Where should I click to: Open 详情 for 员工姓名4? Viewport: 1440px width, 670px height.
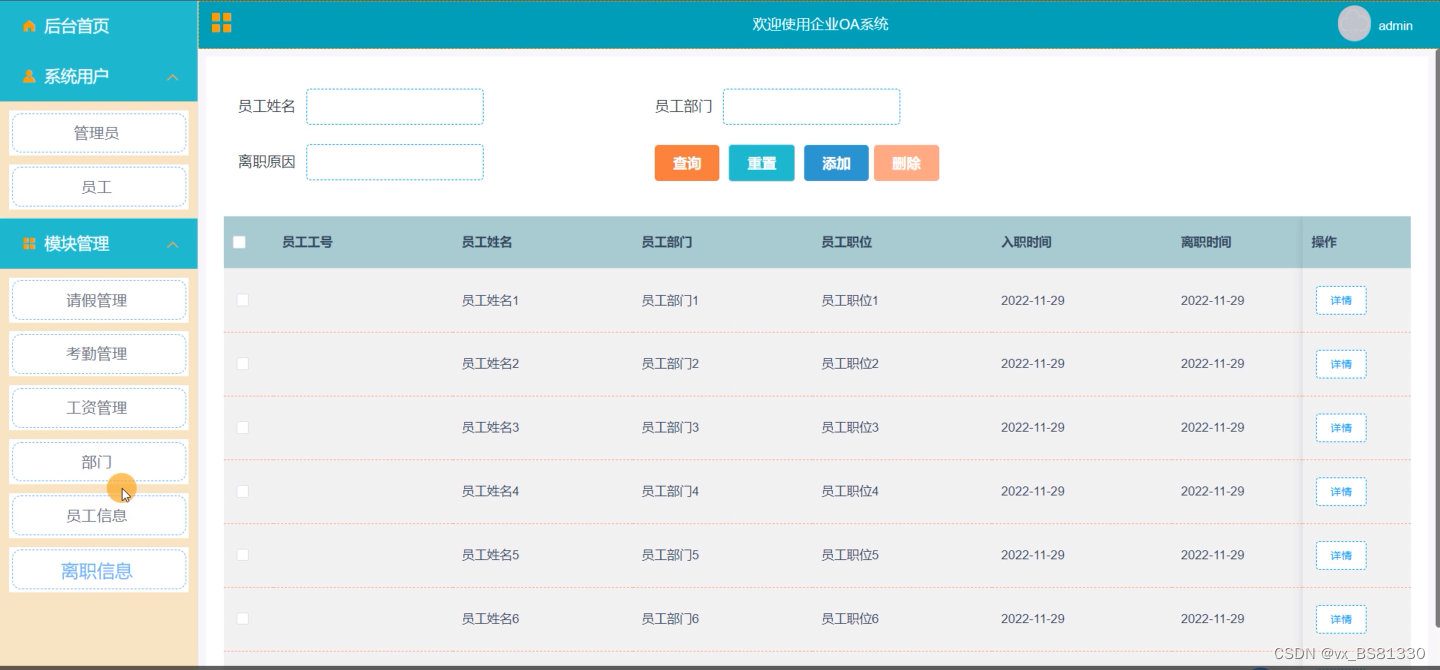pyautogui.click(x=1341, y=492)
